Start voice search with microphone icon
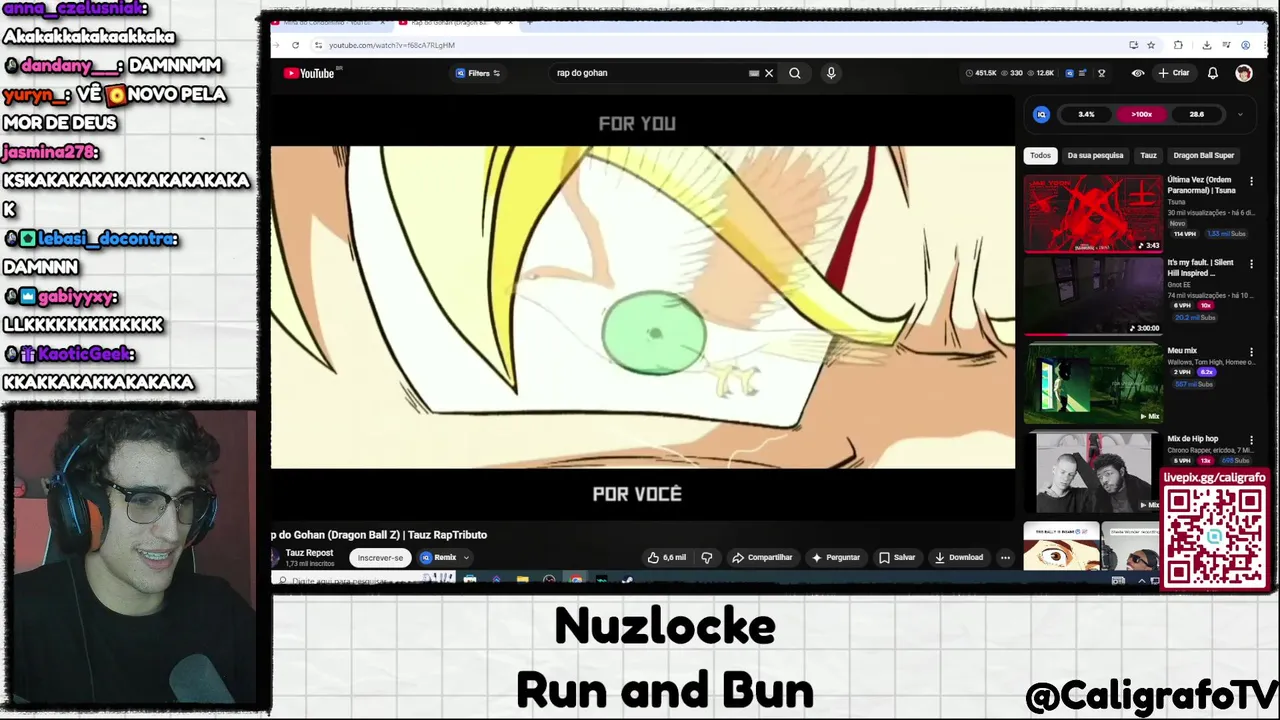 [831, 73]
